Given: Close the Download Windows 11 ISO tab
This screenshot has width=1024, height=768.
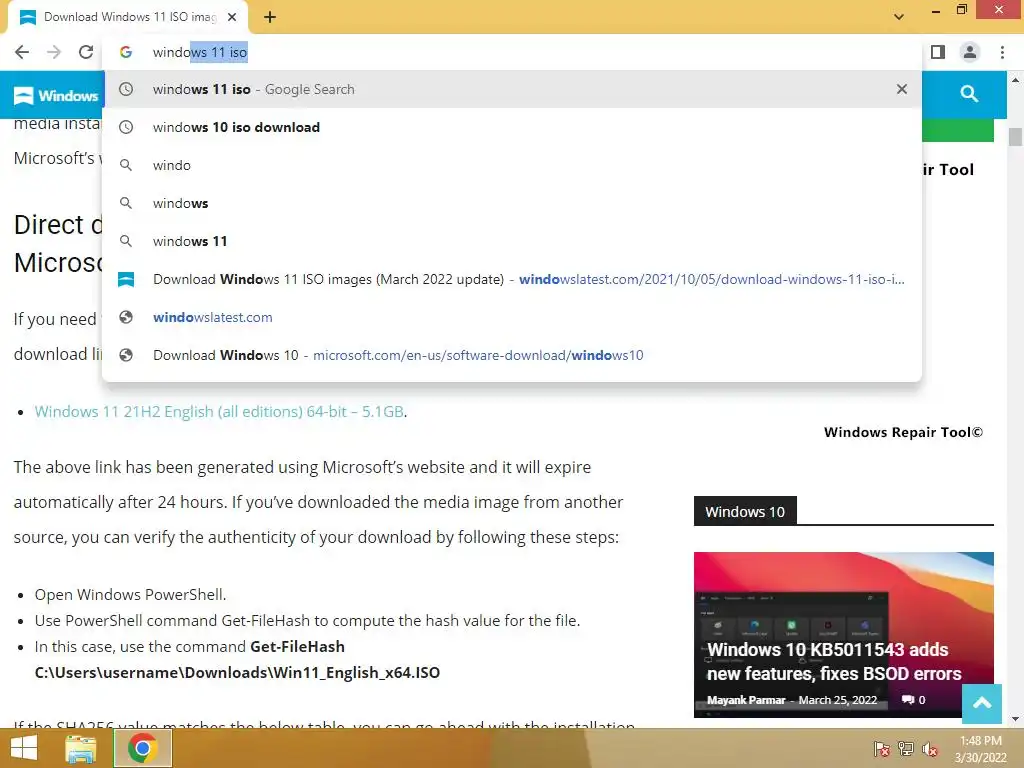Looking at the screenshot, I should tap(232, 17).
